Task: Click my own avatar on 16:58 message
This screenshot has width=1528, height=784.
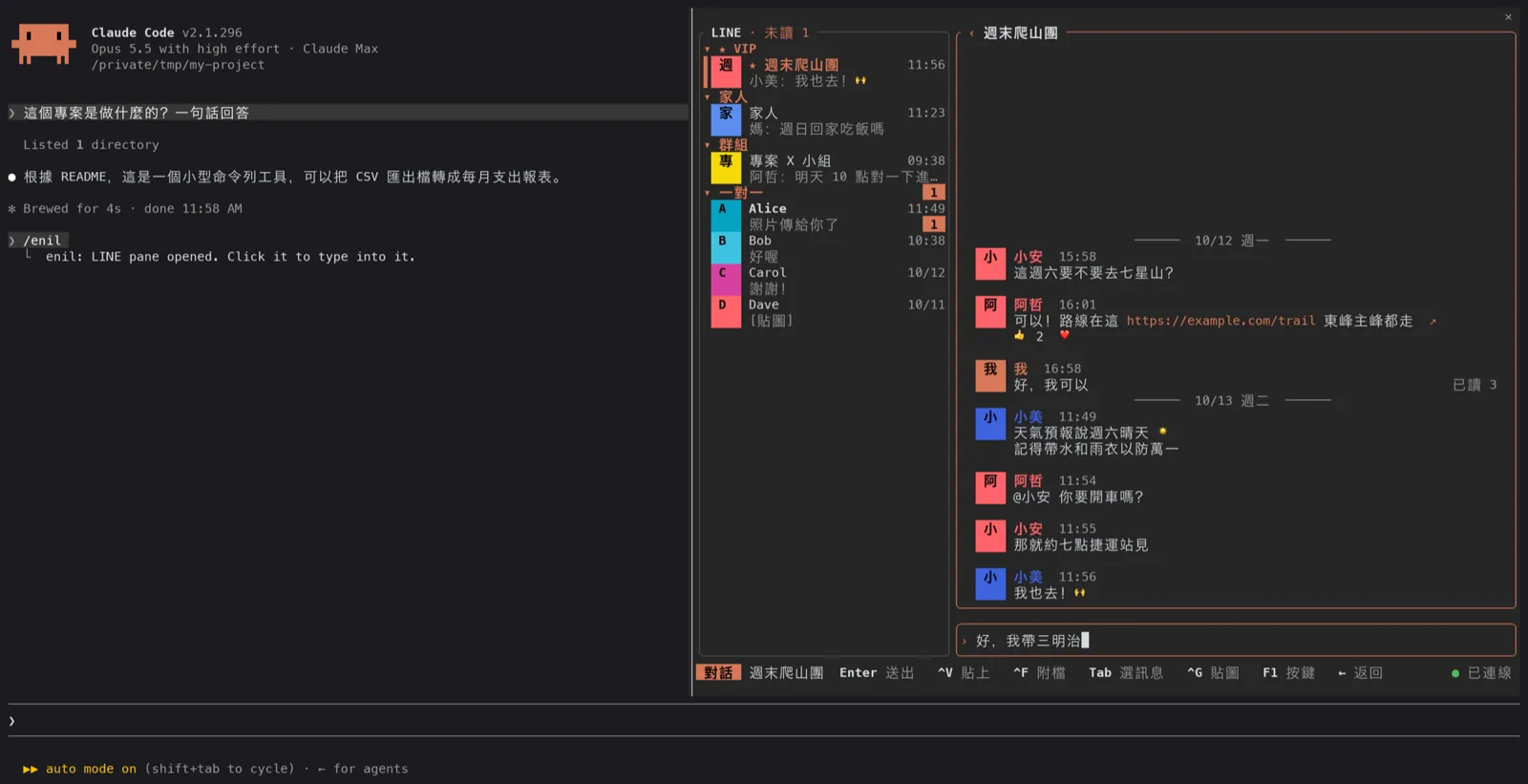Action: click(990, 376)
